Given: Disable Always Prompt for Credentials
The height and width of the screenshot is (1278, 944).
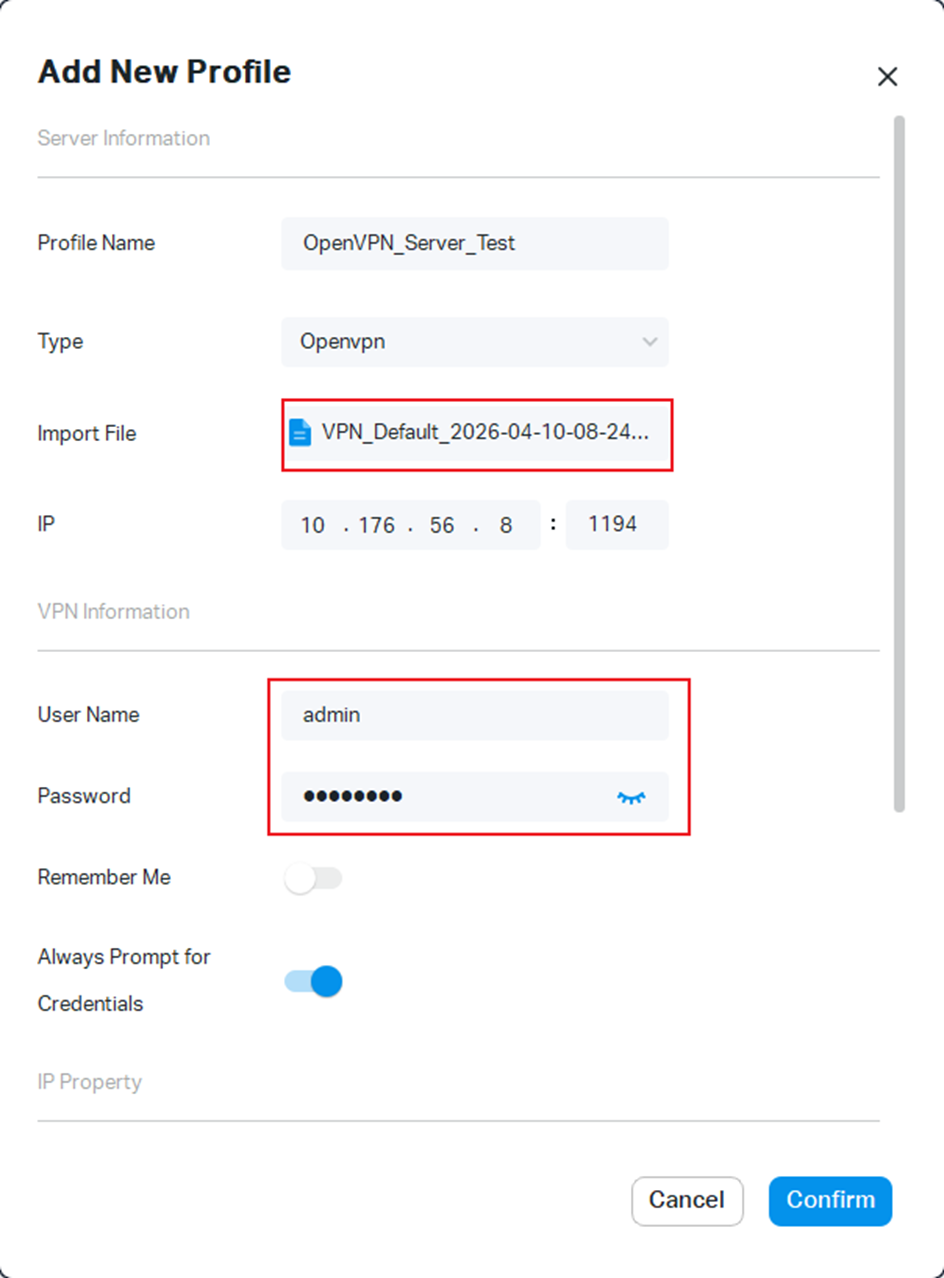Looking at the screenshot, I should (x=314, y=981).
